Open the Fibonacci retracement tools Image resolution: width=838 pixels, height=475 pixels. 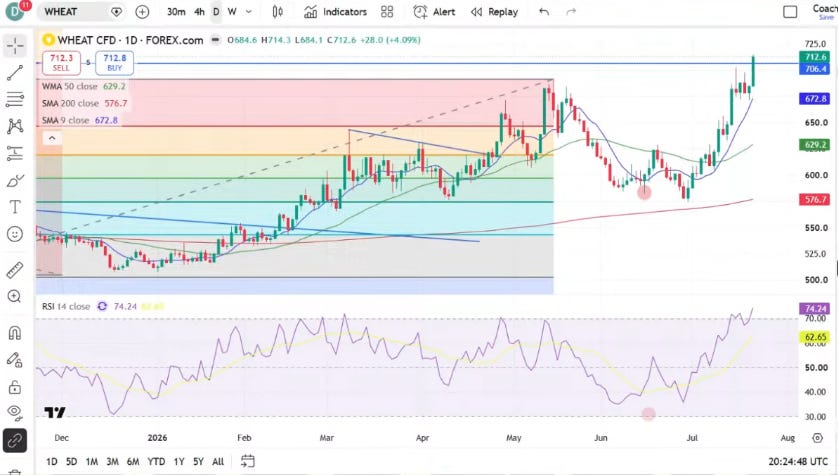point(15,99)
